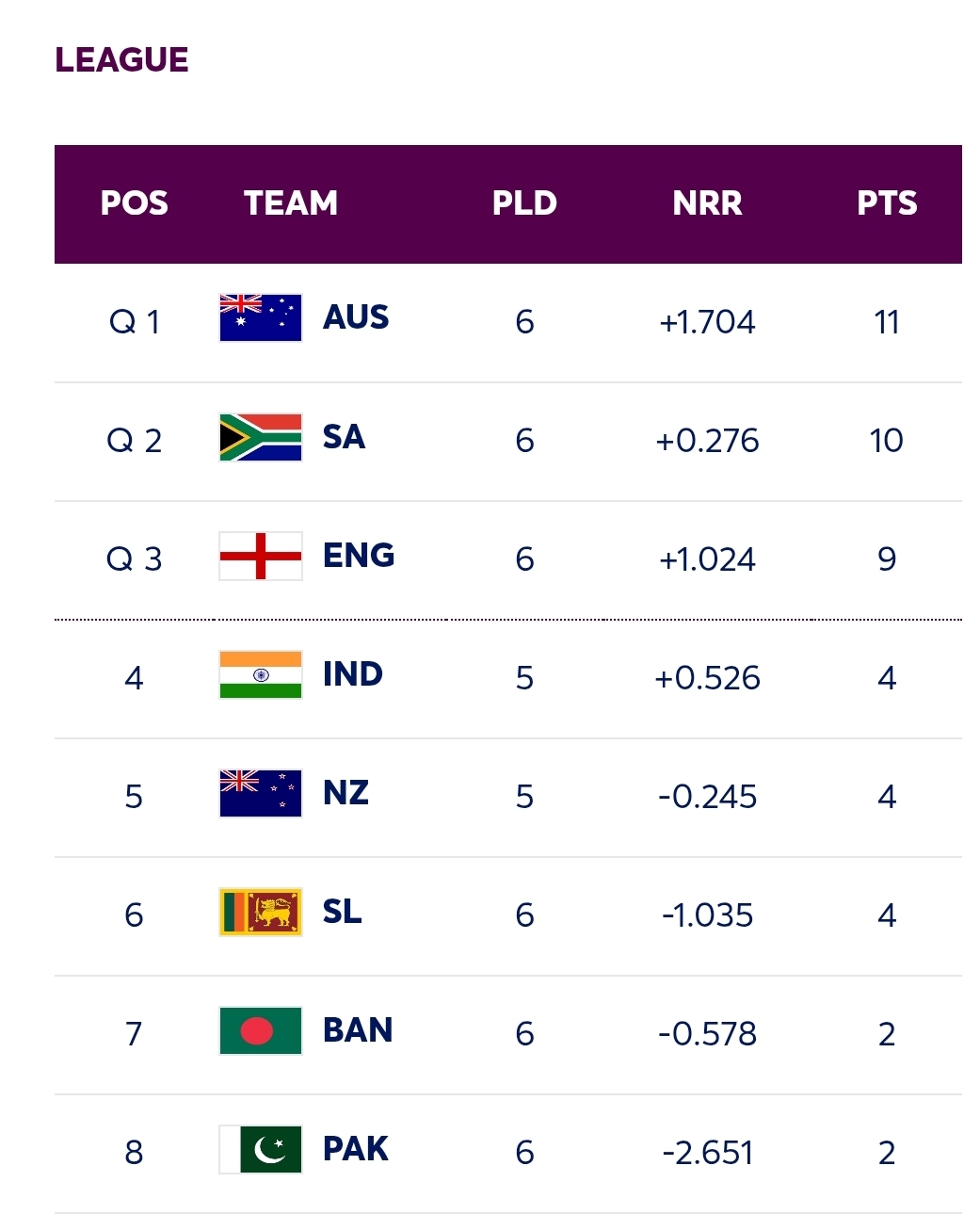Click the England flag icon

[x=260, y=556]
